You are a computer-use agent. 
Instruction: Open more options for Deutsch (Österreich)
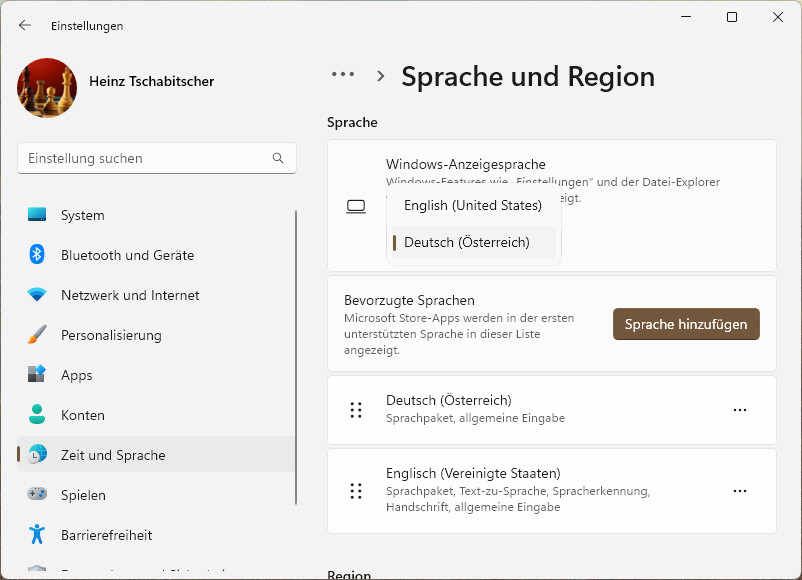click(740, 410)
